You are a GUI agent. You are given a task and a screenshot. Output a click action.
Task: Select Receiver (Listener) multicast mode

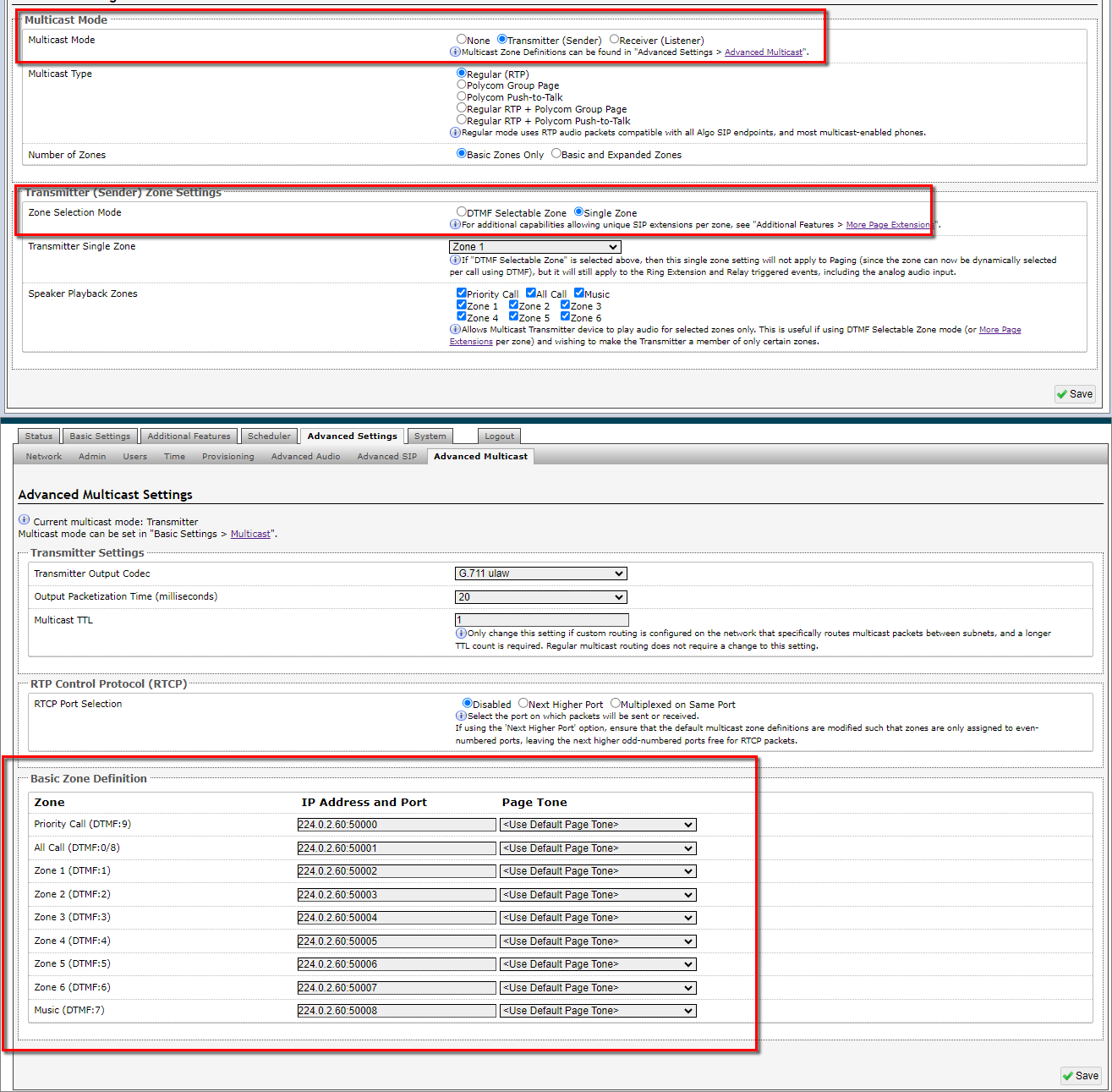615,39
